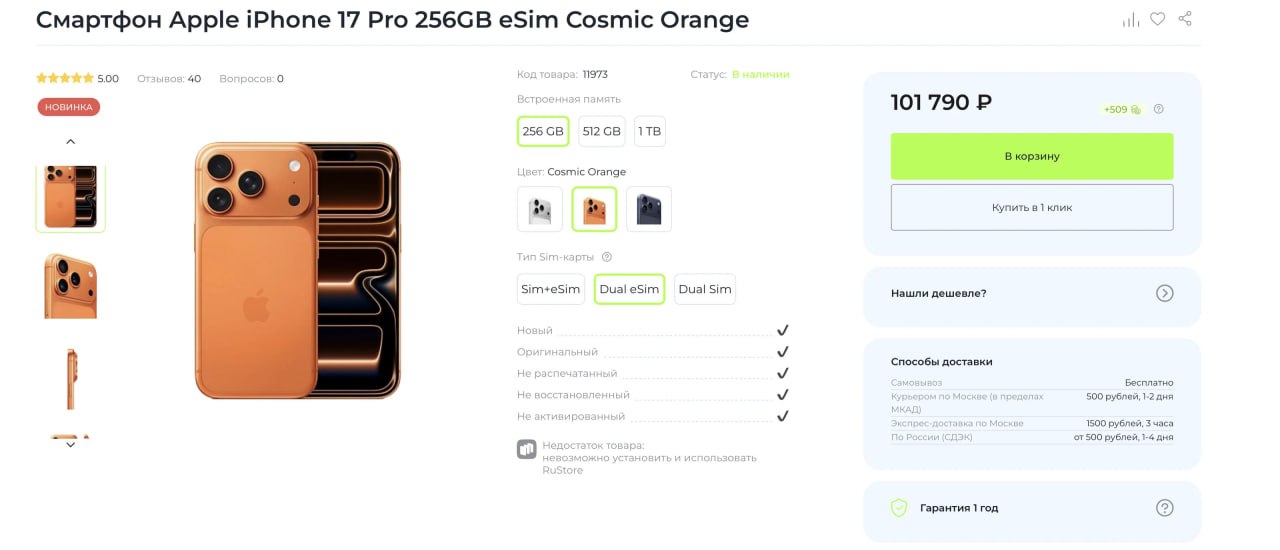The image size is (1280, 550).
Task: Add to cart with 'В корзину' button
Action: [1032, 157]
